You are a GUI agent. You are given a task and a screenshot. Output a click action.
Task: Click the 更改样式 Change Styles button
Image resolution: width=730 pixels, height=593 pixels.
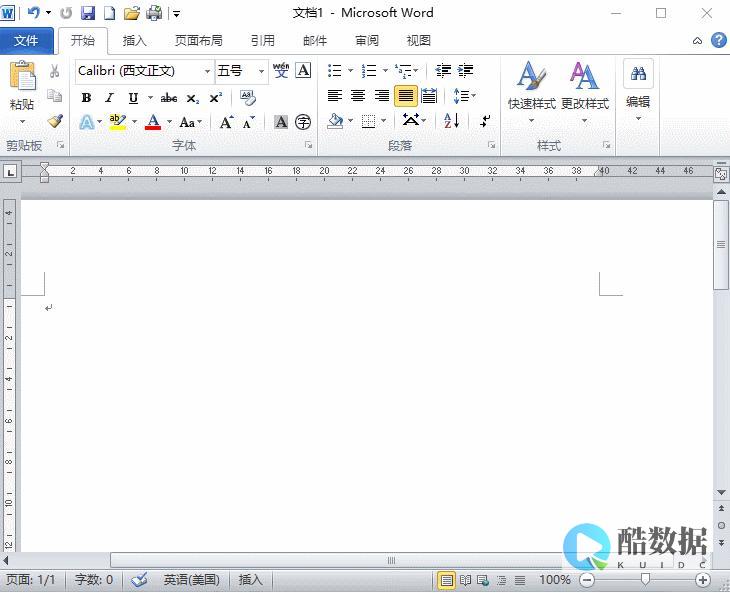click(585, 92)
